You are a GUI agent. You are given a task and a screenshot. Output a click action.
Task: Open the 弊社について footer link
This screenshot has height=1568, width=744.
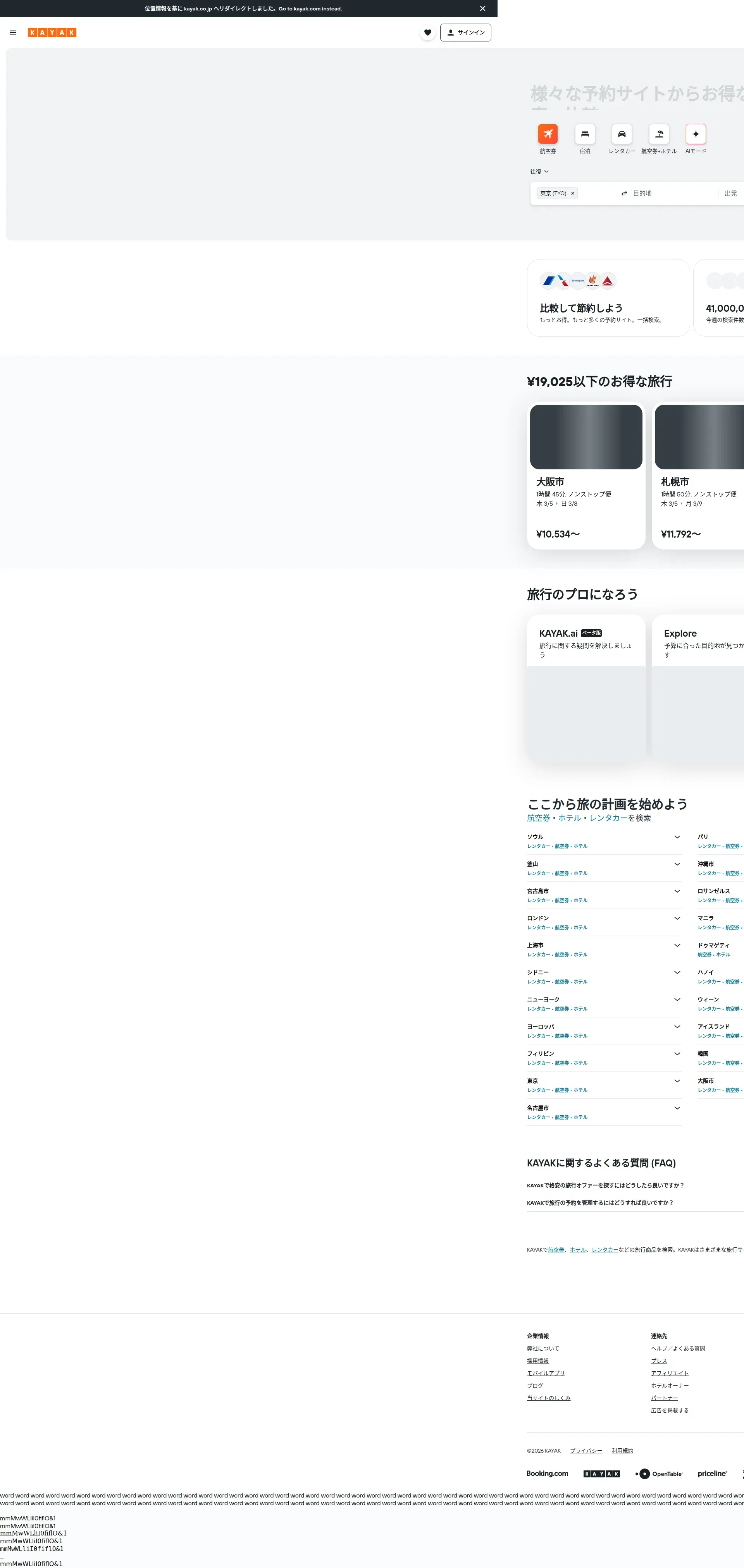click(x=542, y=1348)
